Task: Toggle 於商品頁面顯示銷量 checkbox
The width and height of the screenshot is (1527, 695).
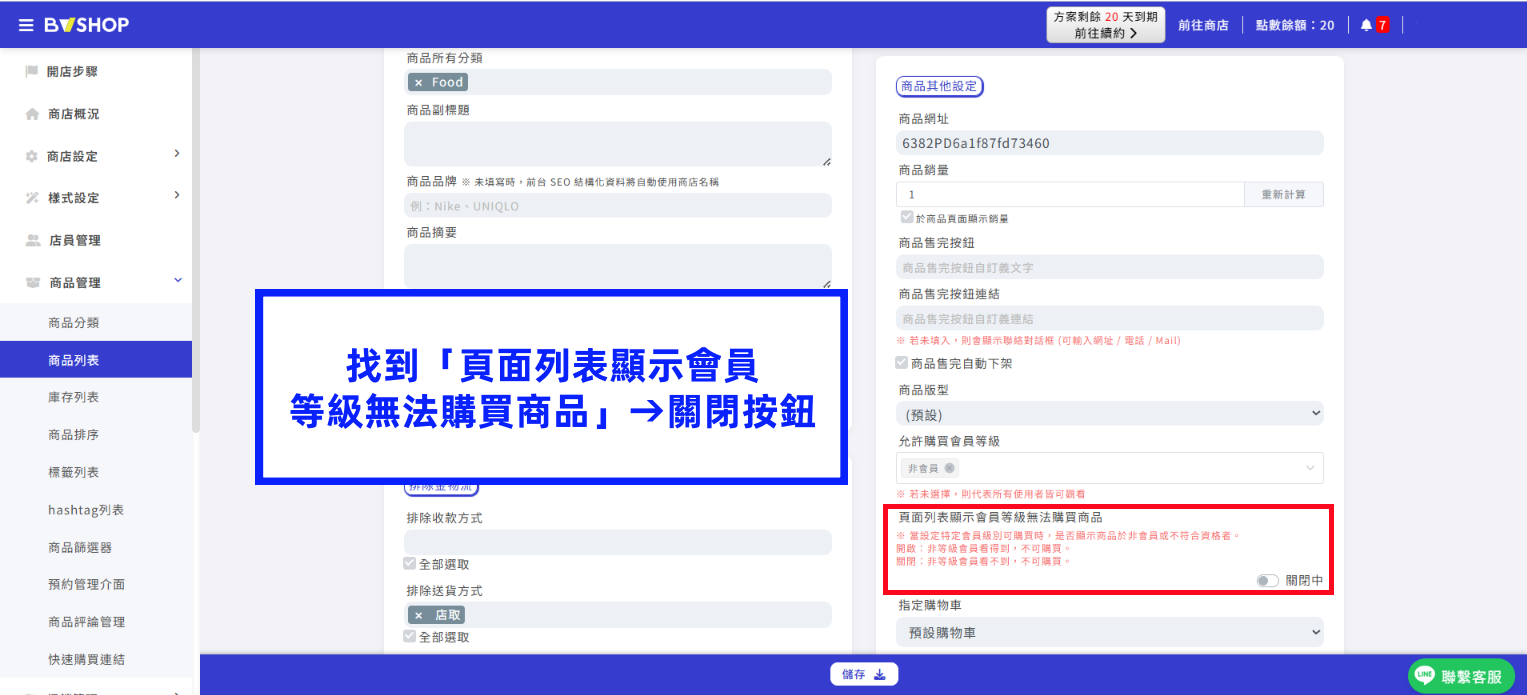Action: tap(906, 217)
